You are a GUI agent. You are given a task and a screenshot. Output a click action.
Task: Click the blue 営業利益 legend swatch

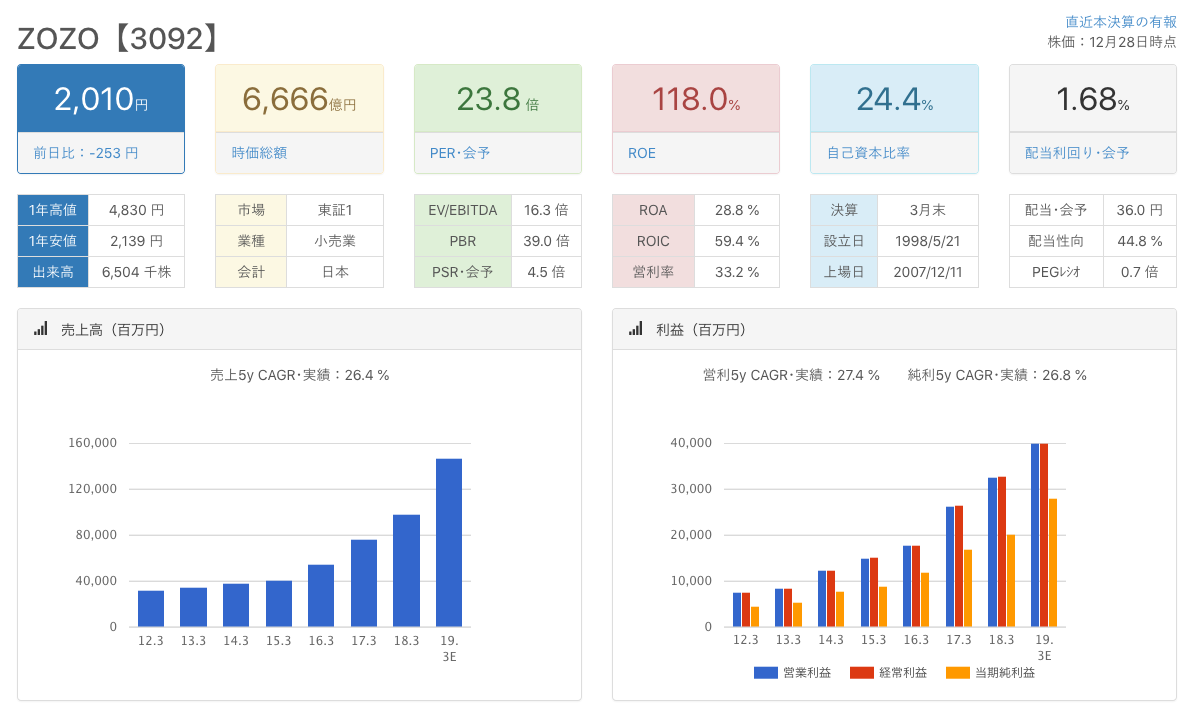pyautogui.click(x=765, y=673)
